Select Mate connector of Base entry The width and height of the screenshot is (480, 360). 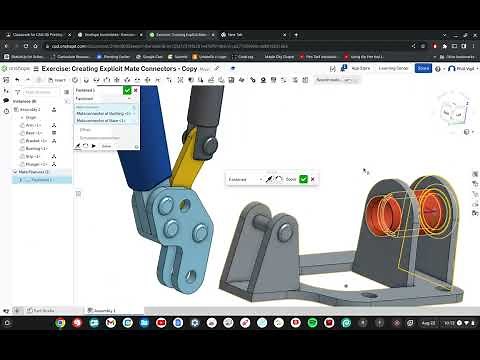click(x=101, y=120)
